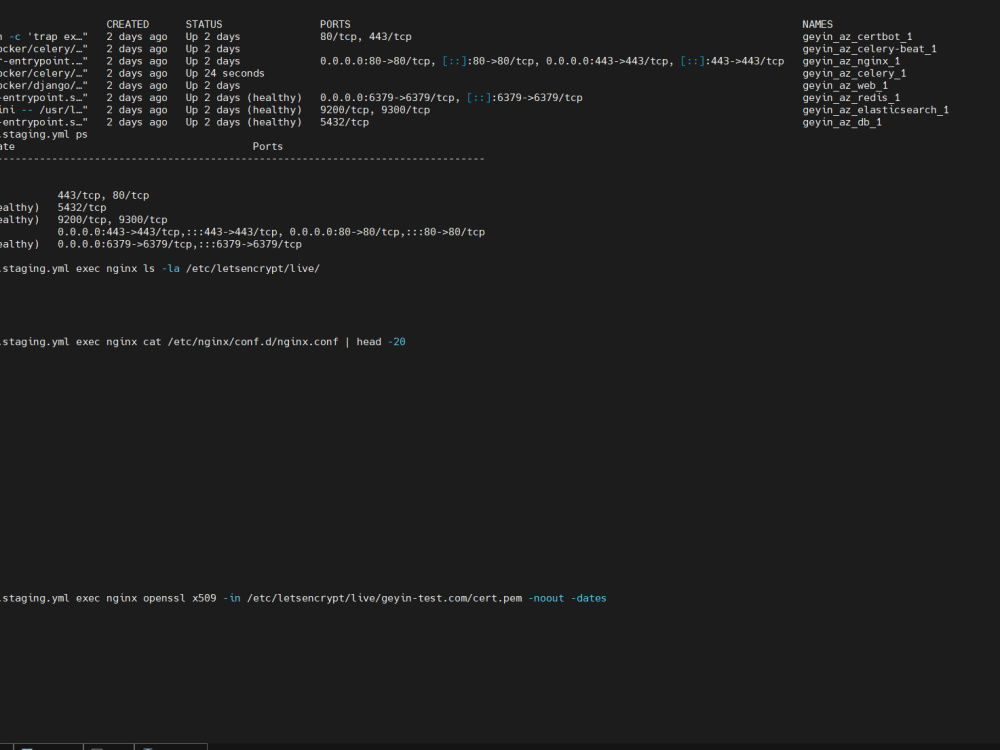Image resolution: width=1000 pixels, height=750 pixels.
Task: Click the STATUS column header
Action: coord(203,24)
